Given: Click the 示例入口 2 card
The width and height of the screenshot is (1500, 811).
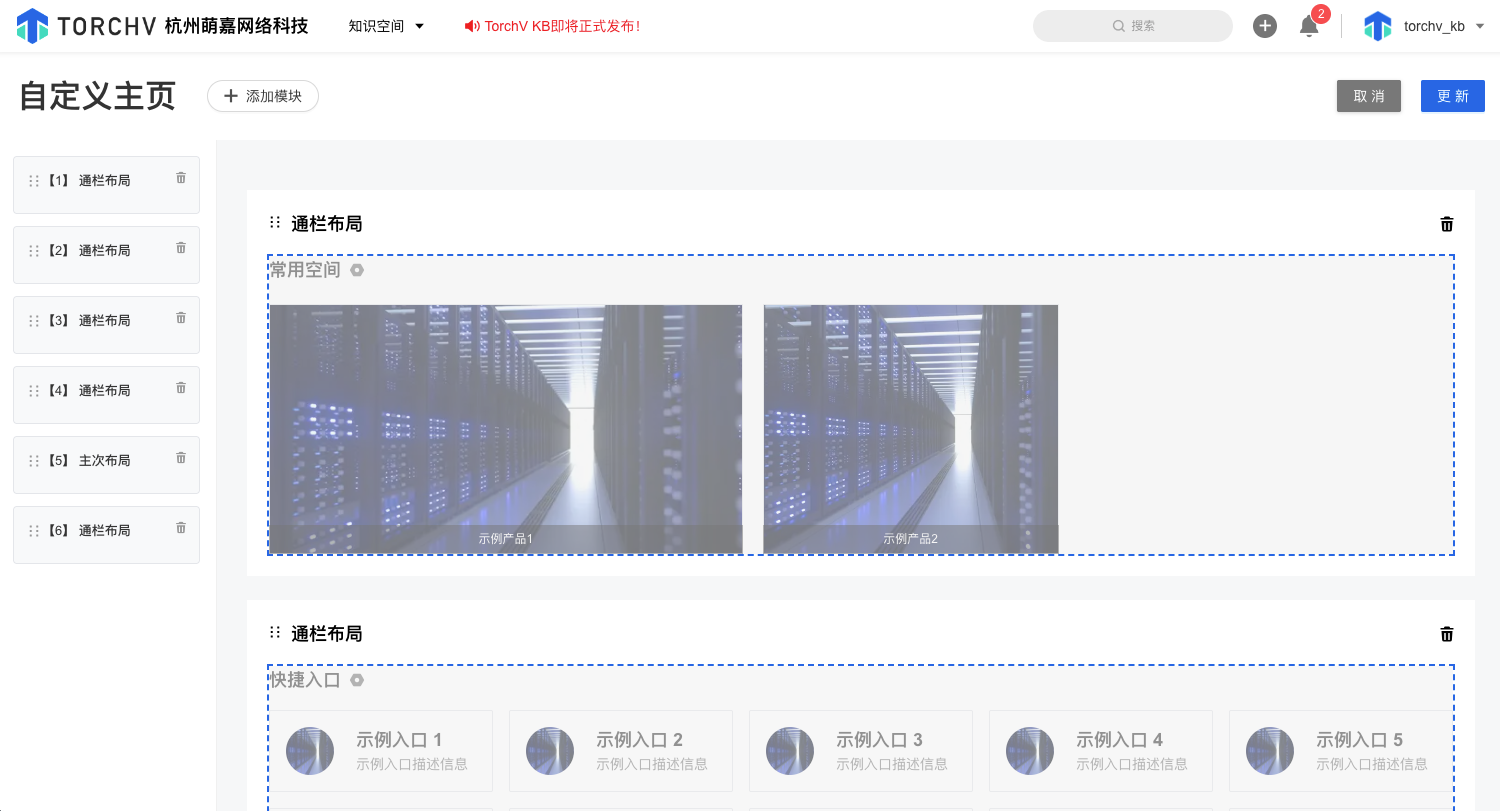Looking at the screenshot, I should click(621, 751).
